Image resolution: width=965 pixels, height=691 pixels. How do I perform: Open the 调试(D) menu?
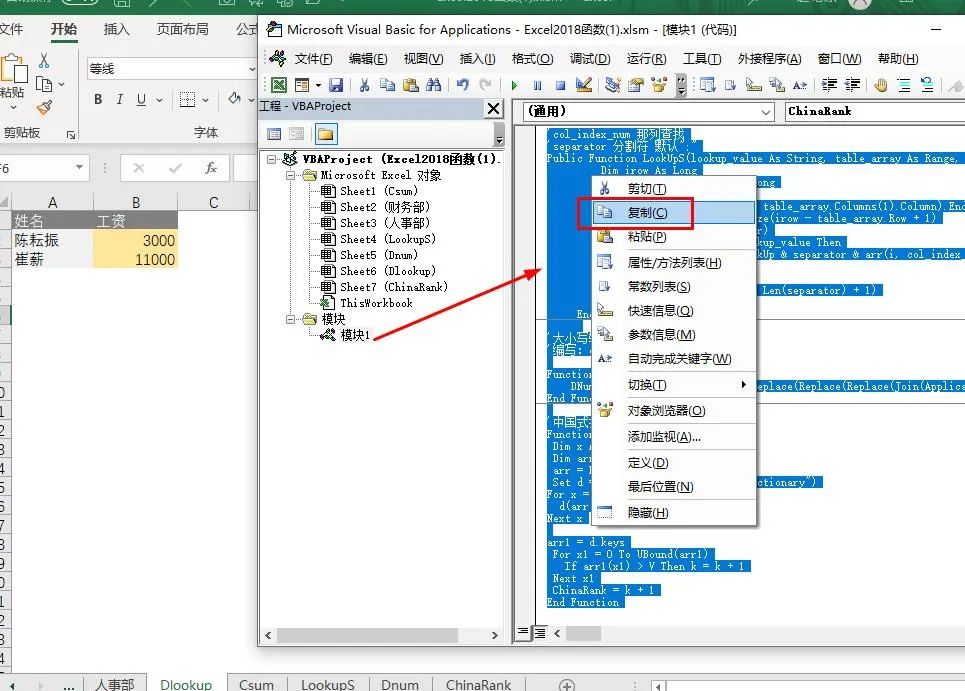tap(590, 59)
